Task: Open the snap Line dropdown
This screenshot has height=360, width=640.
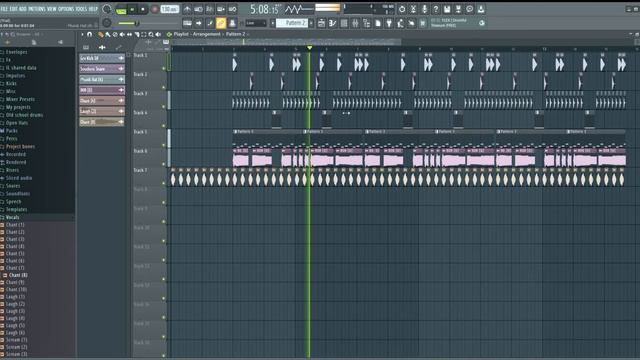Action: [256, 23]
